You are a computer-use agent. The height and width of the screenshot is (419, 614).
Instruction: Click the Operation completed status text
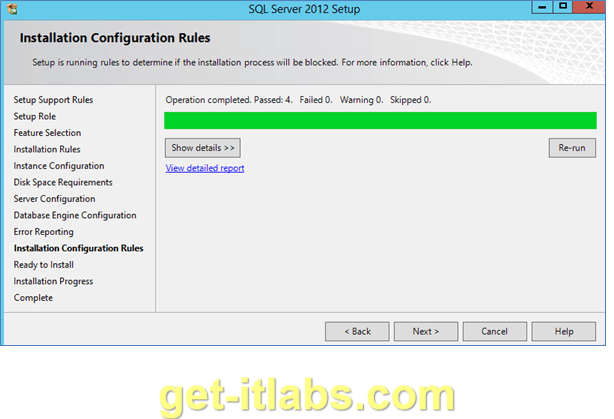point(298,100)
